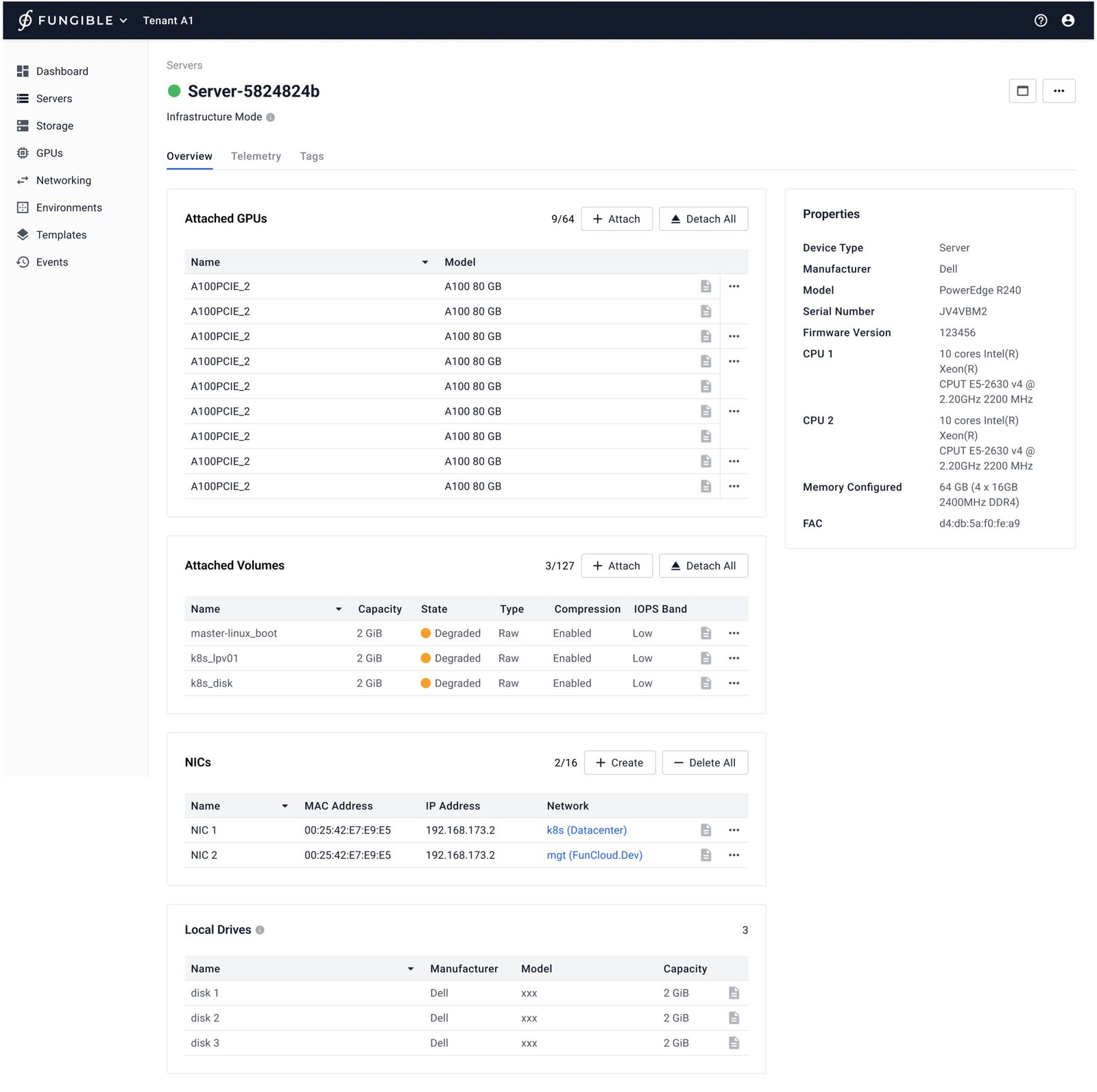1097x1092 pixels.
Task: Open the k8s (Datacenter) network link
Action: [586, 830]
